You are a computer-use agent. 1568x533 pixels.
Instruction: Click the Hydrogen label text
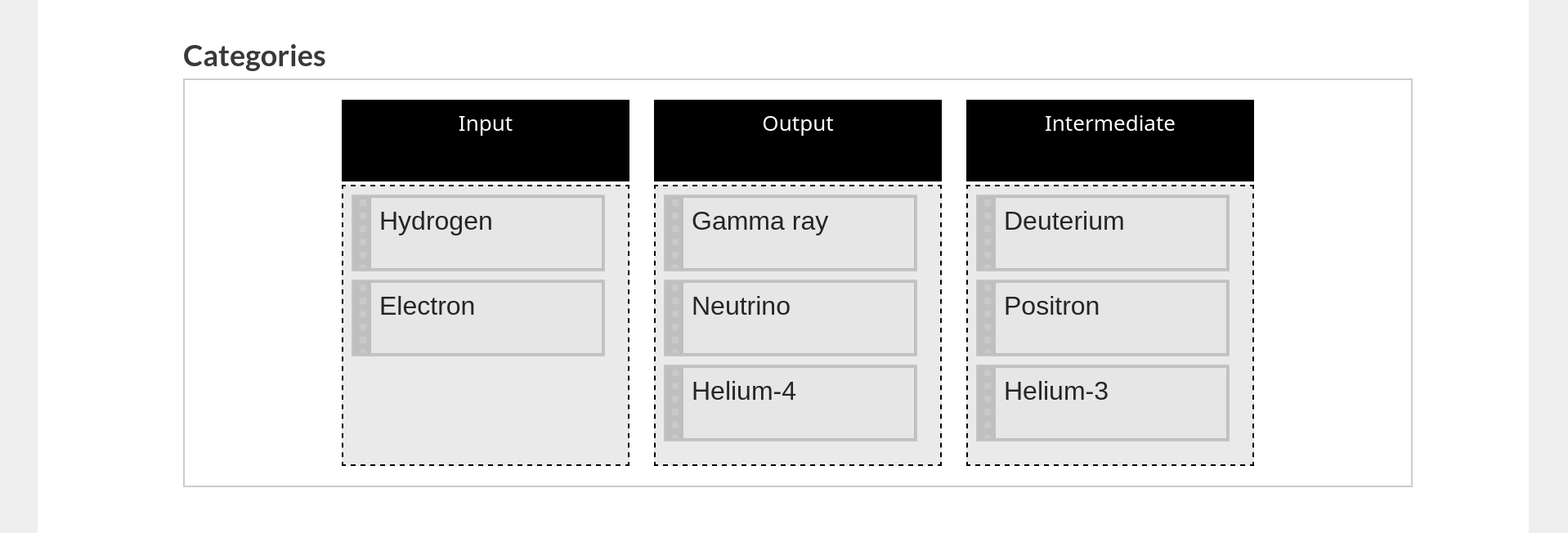tap(436, 222)
